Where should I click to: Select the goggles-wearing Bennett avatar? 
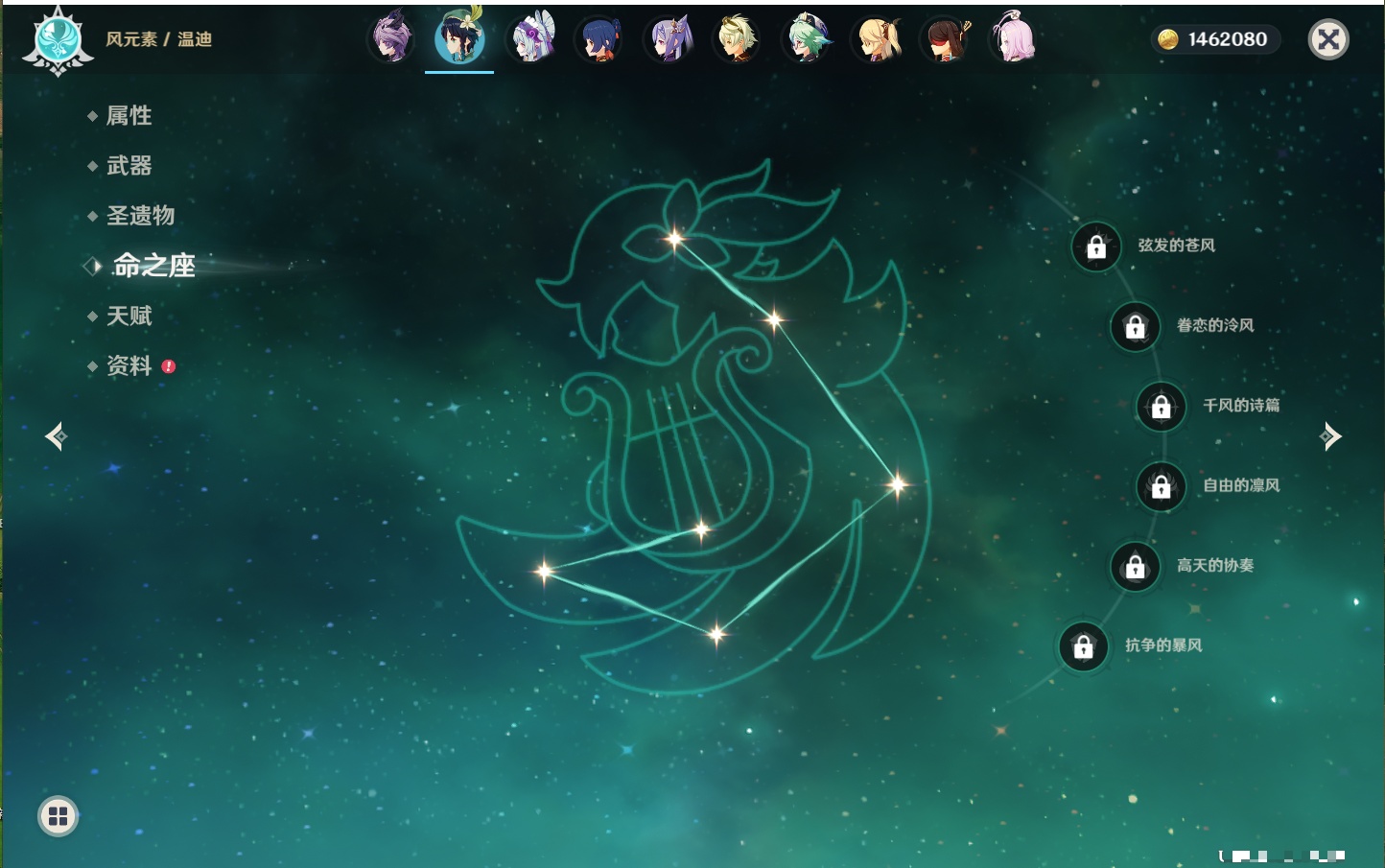point(737,39)
